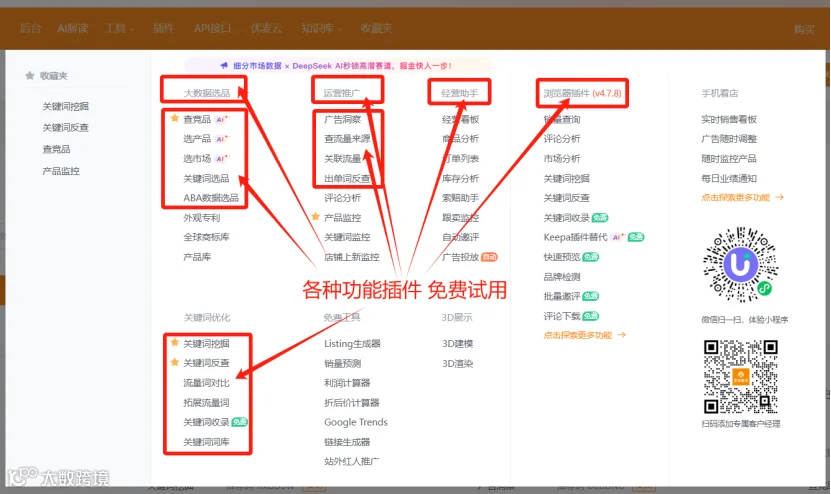This screenshot has width=831, height=494.
Task: Open 3D渲染 under 3D展示
Action: (x=458, y=364)
